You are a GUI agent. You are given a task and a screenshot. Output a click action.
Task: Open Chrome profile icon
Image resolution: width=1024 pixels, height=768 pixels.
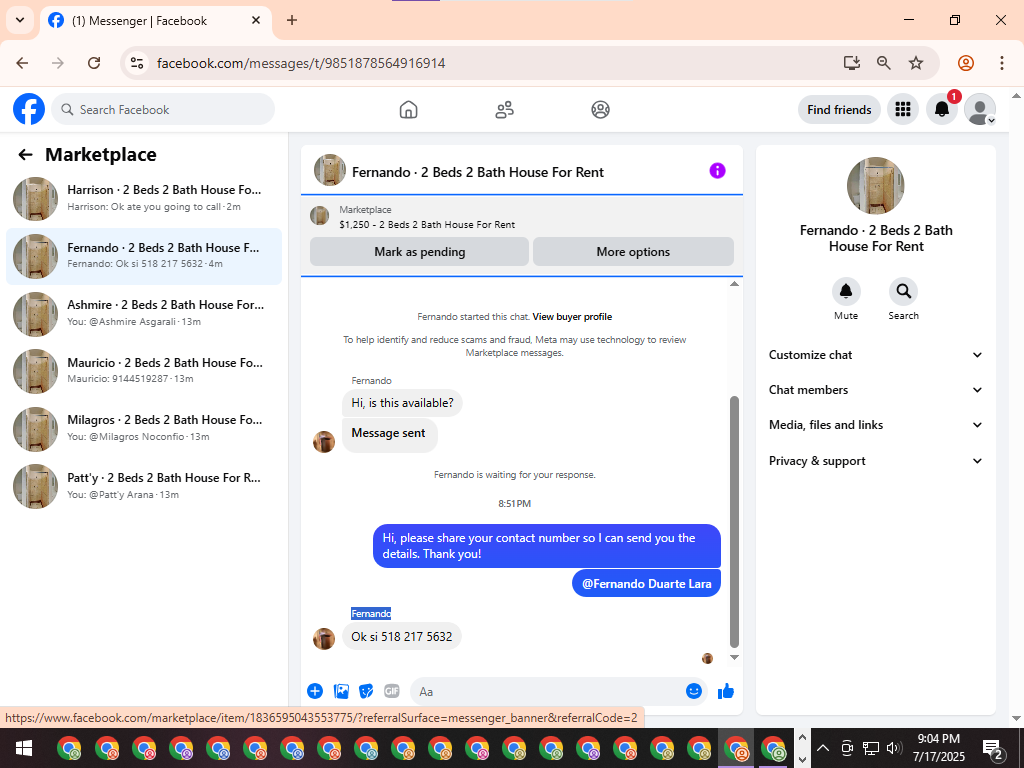click(x=966, y=63)
